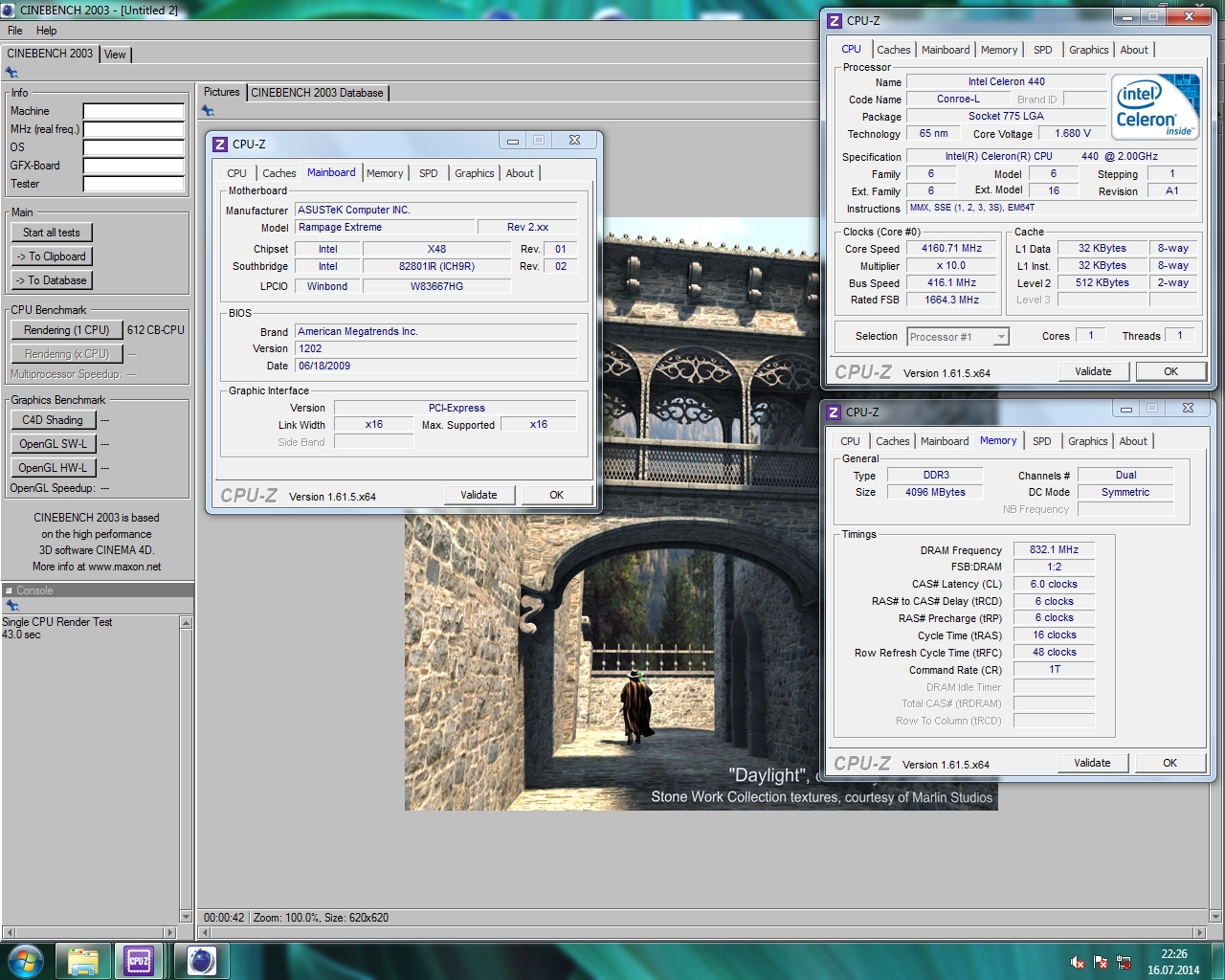This screenshot has height=980, width=1225.
Task: Click the muted volume tray icon
Action: point(1078,962)
